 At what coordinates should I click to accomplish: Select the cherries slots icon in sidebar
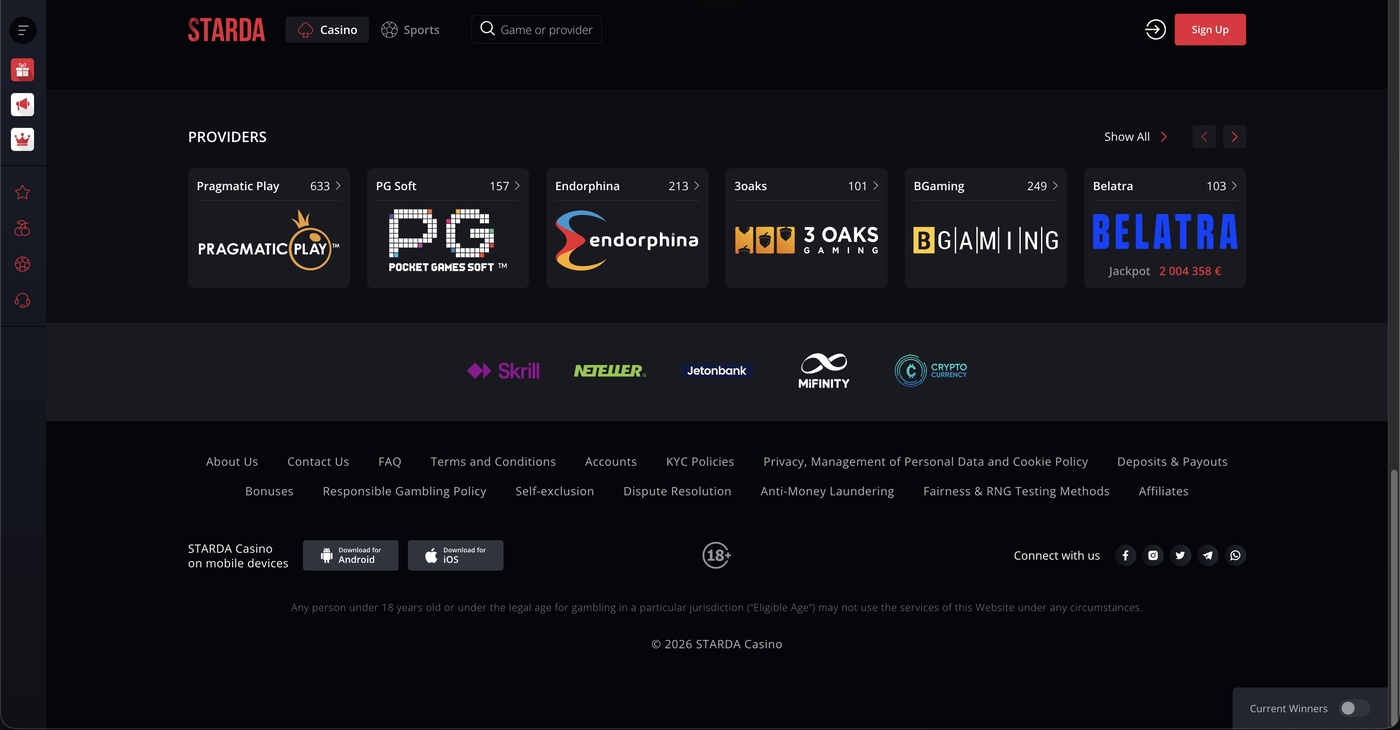[23, 229]
